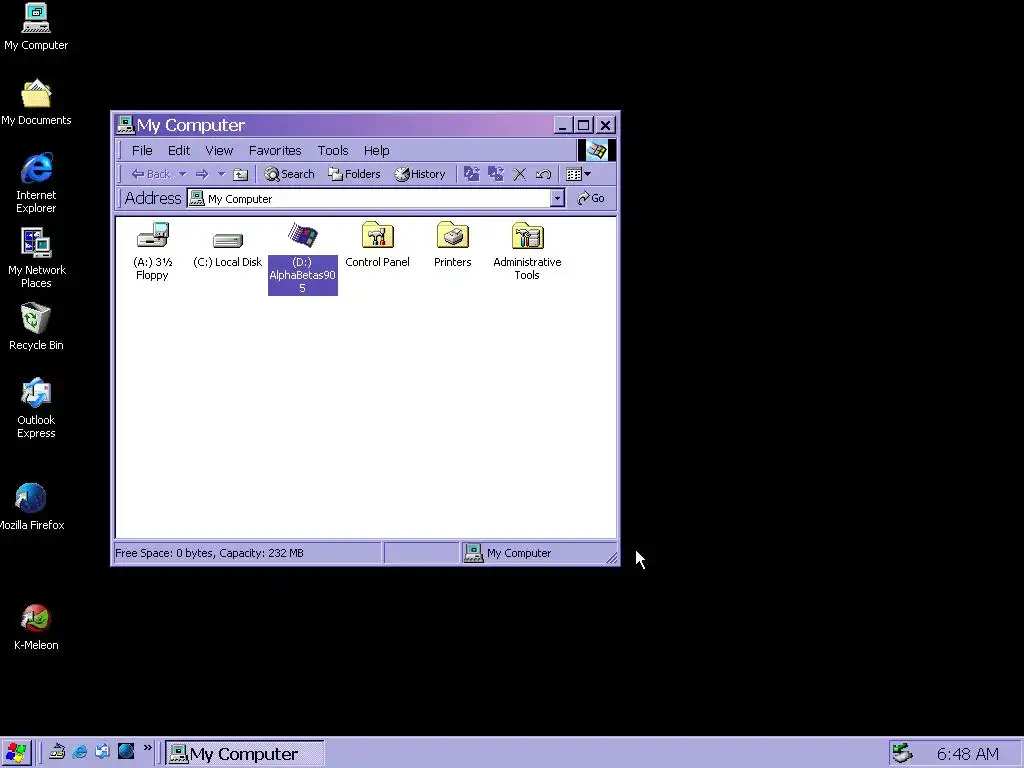Click the Undo toolbar icon
Image resolution: width=1024 pixels, height=768 pixels.
tap(543, 174)
